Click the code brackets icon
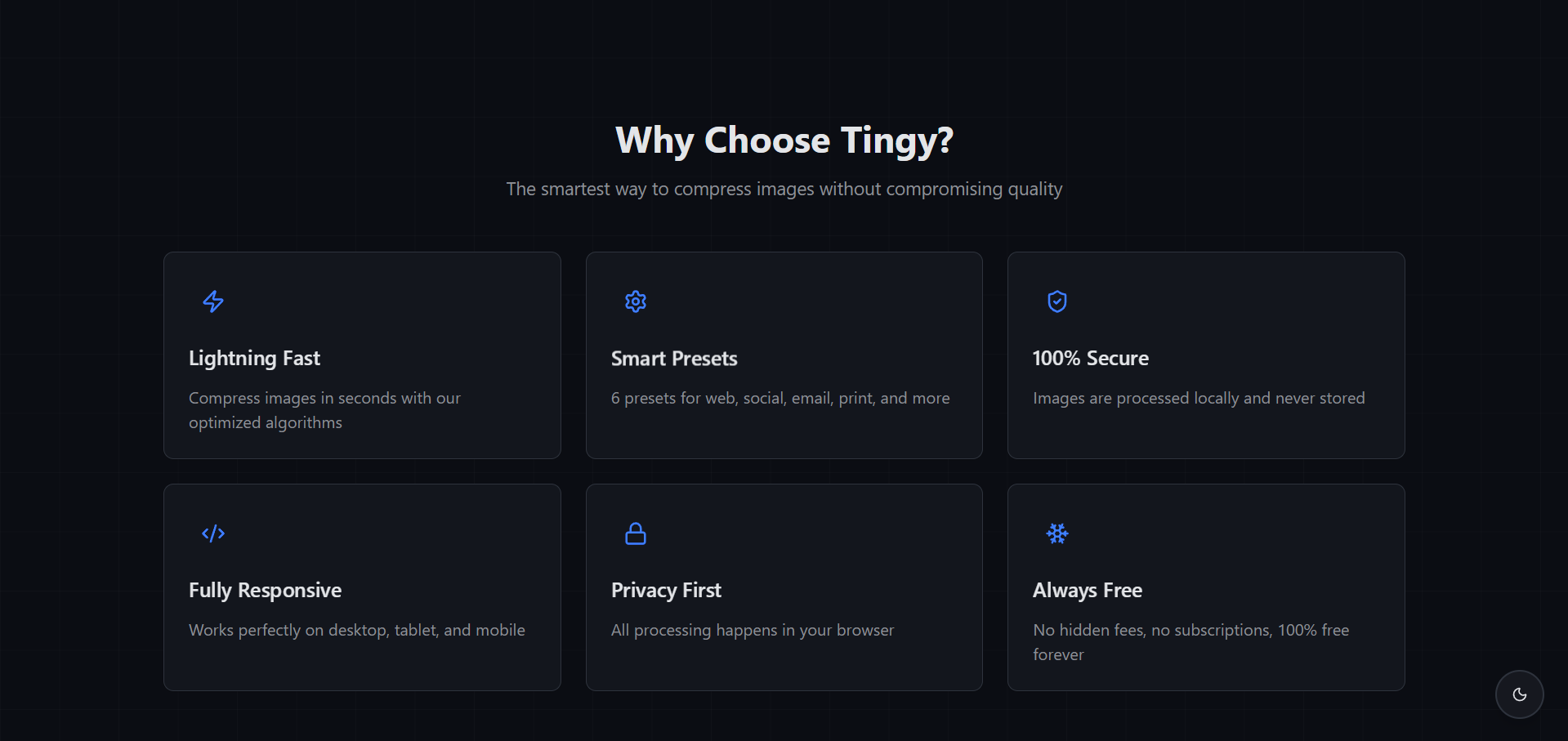Screen dimensions: 1568x741 point(213,533)
